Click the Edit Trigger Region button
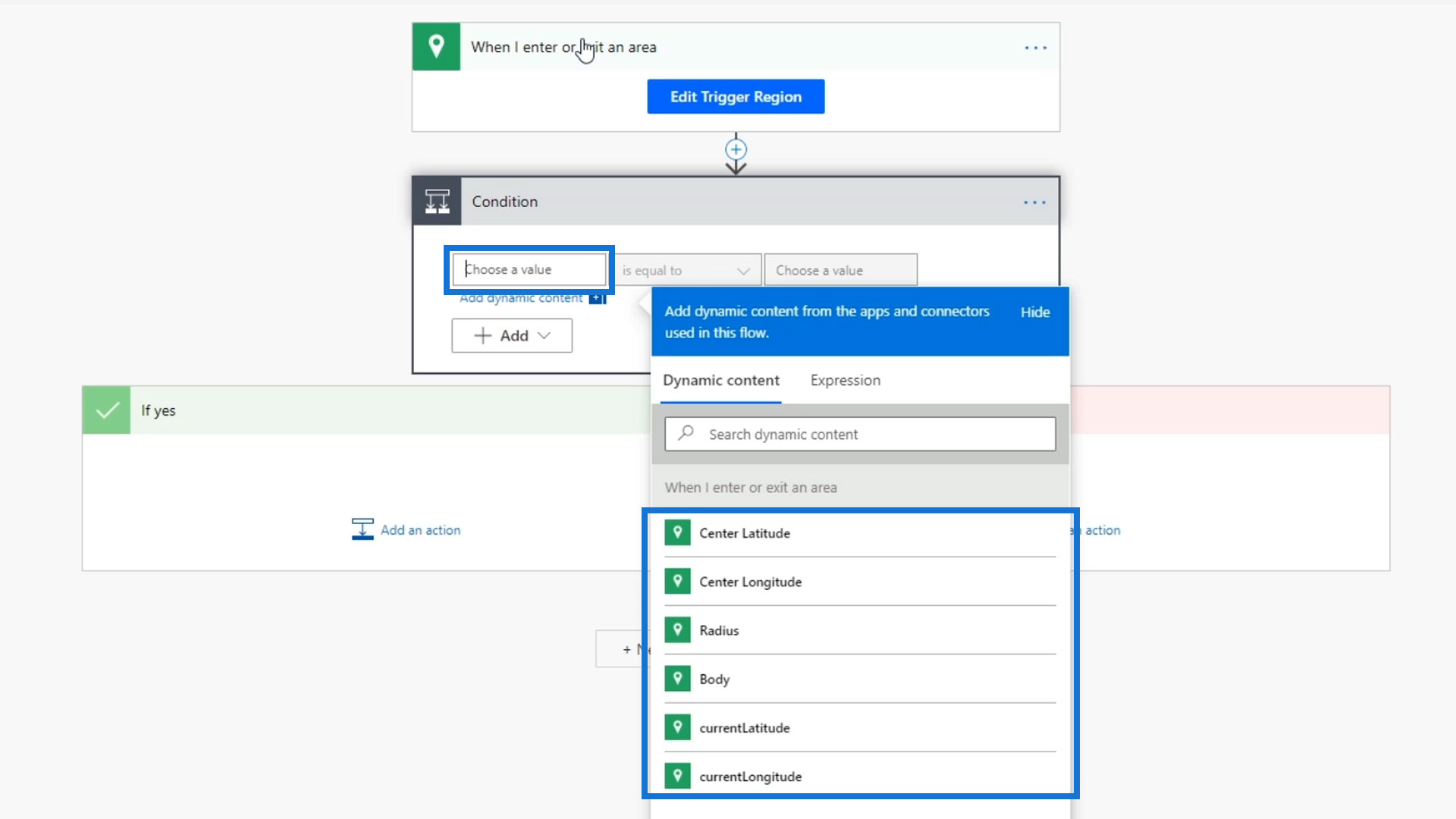This screenshot has height=819, width=1456. 736,96
